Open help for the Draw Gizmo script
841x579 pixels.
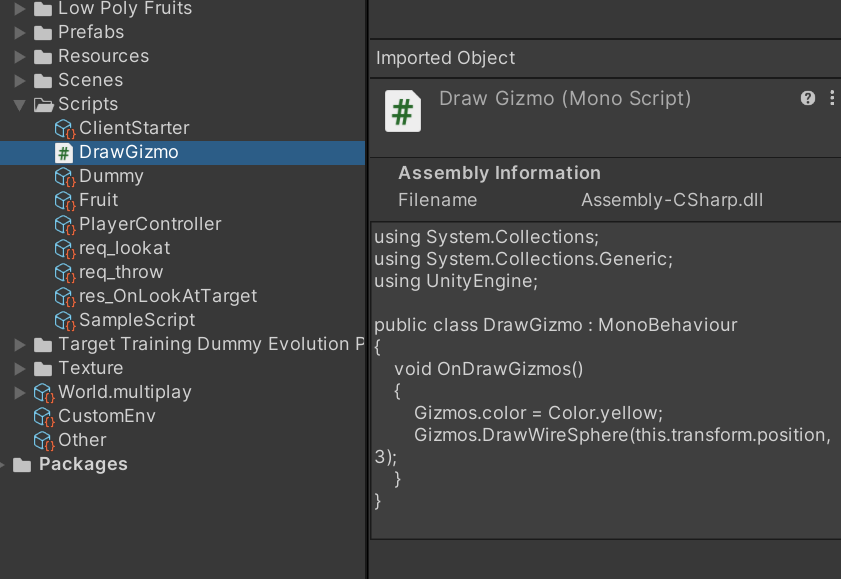[807, 98]
